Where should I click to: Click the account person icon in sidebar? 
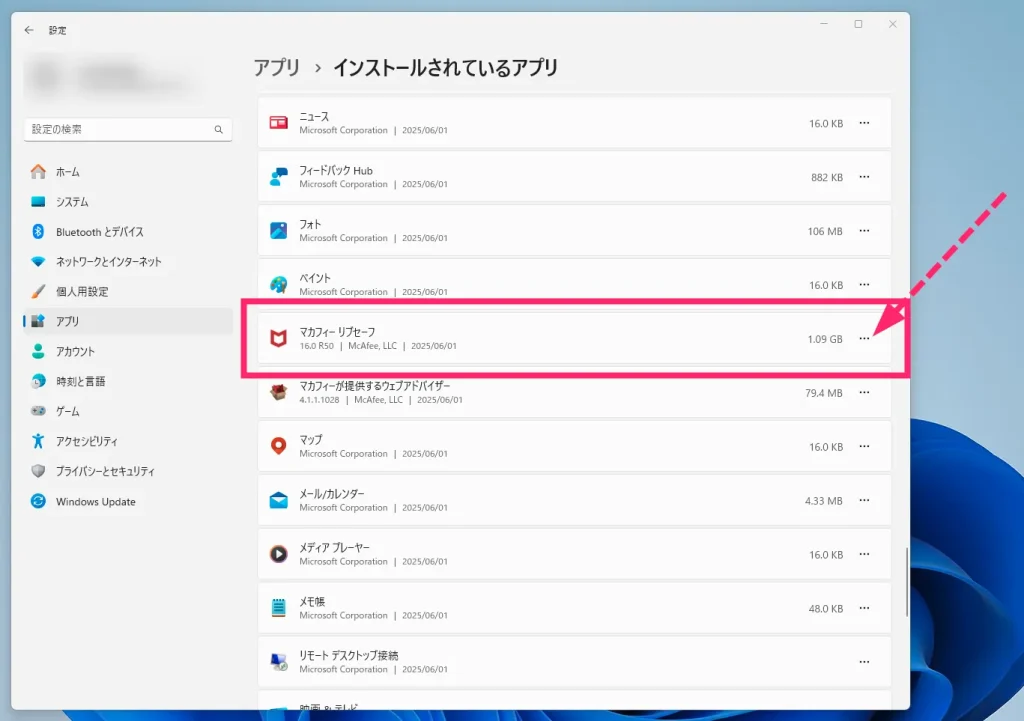pyautogui.click(x=39, y=351)
